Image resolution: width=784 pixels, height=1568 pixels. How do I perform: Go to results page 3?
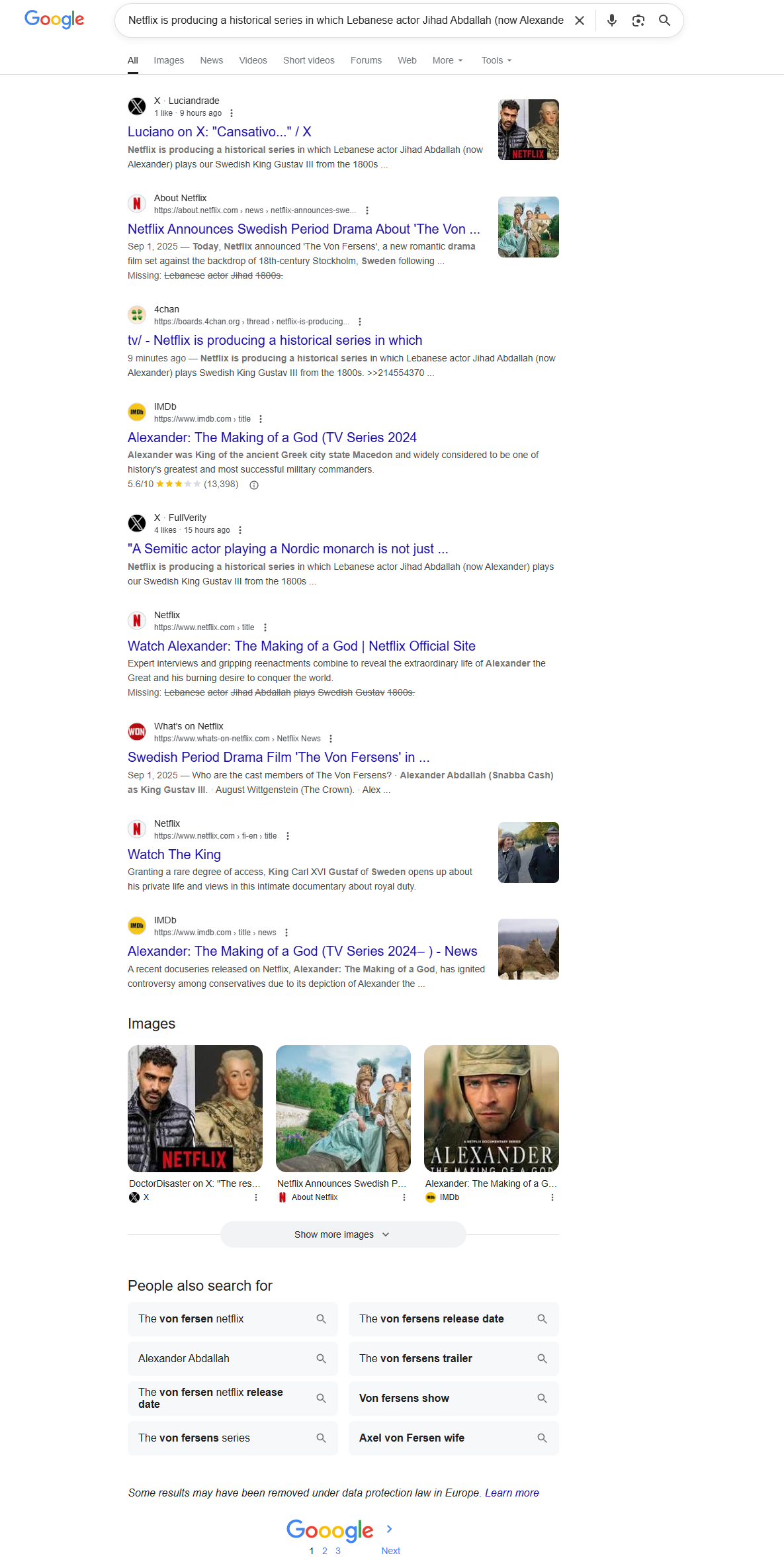point(338,1551)
